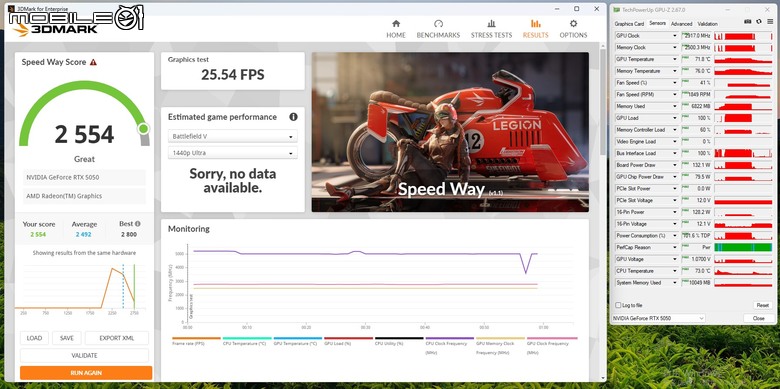Click the 3DMark window title bar icon
Screen dimensions: 780x389
tap(10, 8)
